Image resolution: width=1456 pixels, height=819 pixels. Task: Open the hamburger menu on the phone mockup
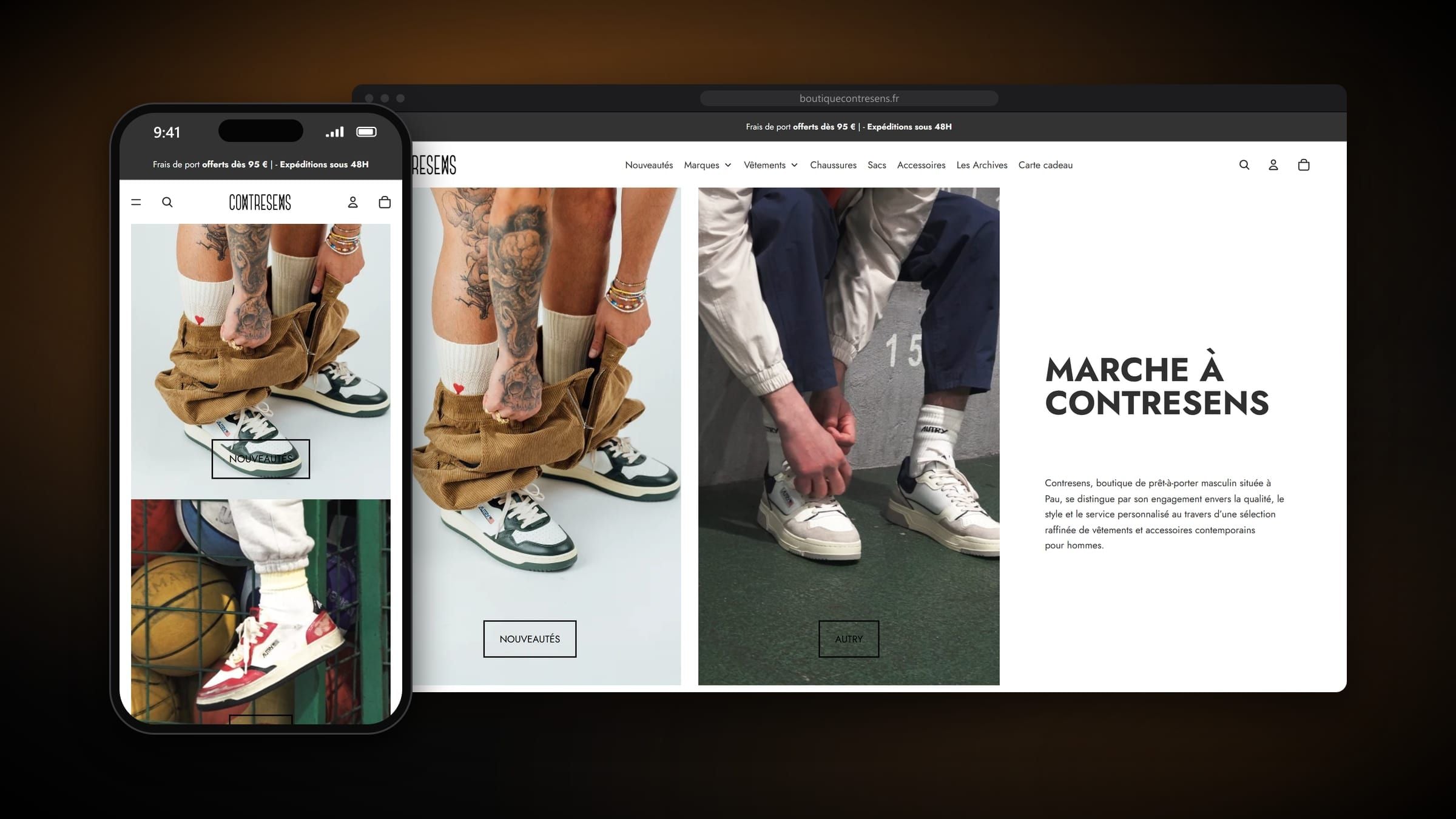click(x=136, y=202)
